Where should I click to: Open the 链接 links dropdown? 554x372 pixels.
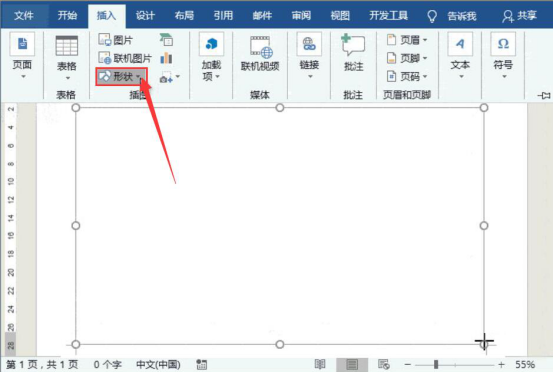click(x=310, y=57)
